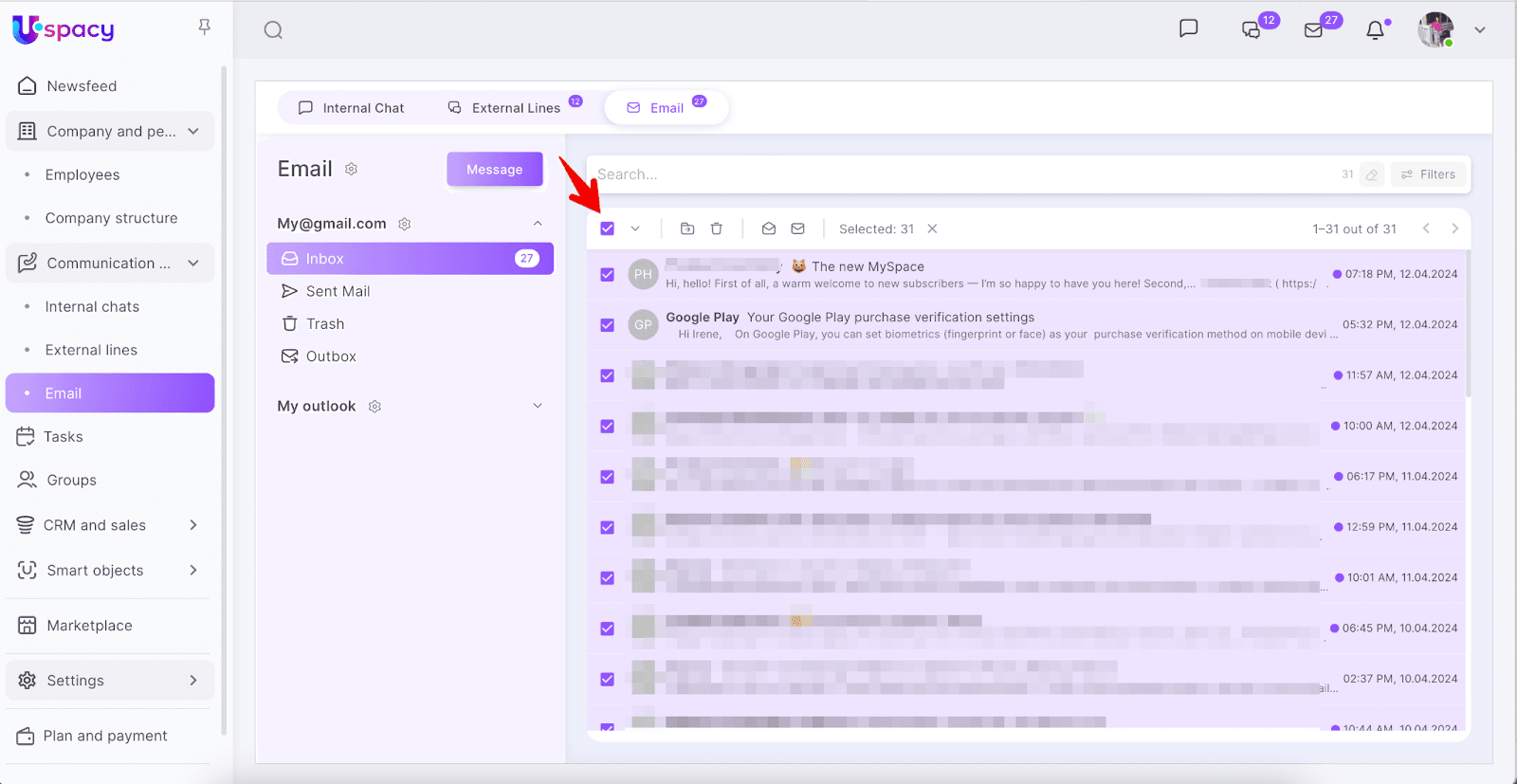Open My@gmail.com account settings gear
1517x784 pixels.
[405, 224]
